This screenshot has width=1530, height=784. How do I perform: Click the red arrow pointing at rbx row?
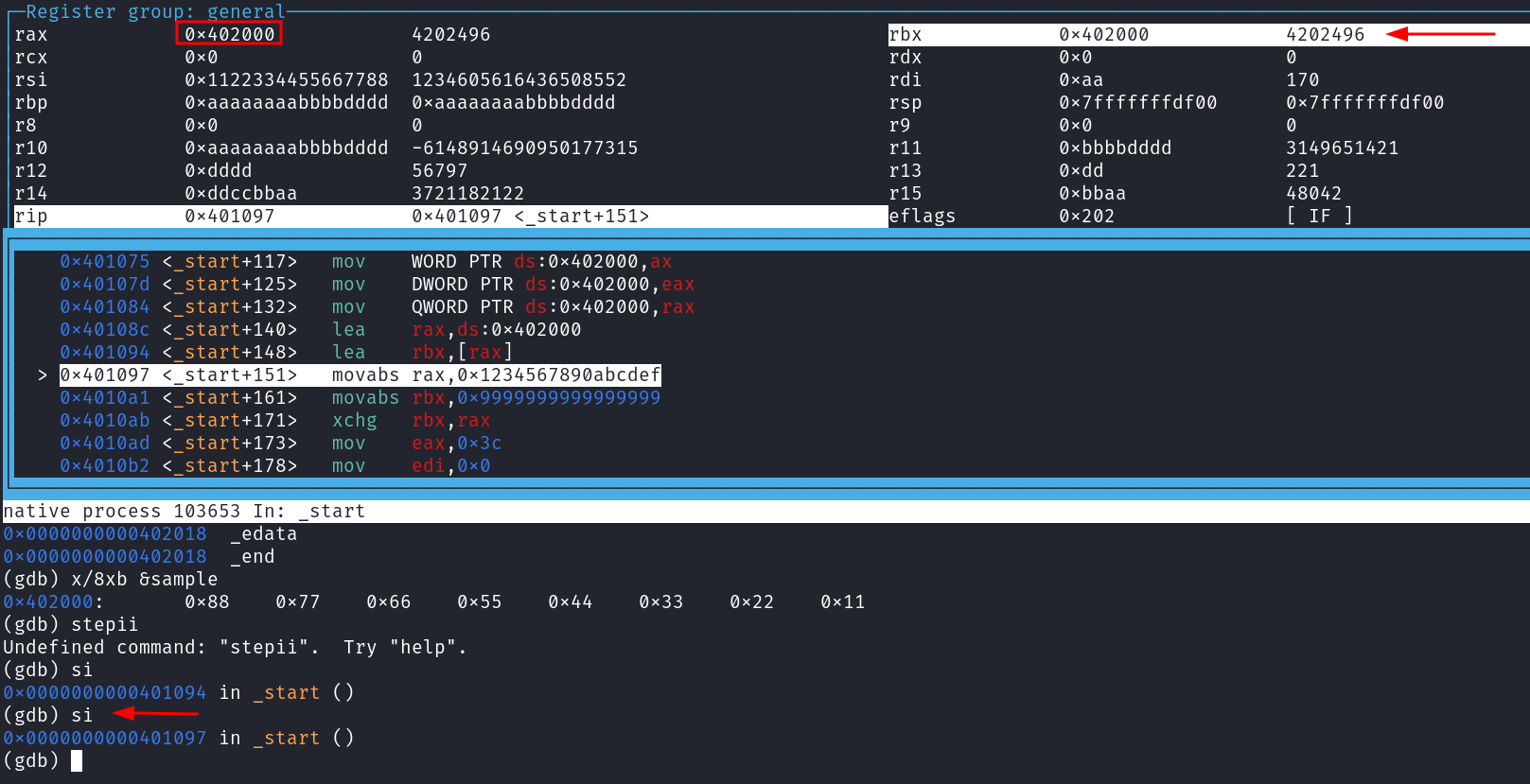pos(1439,34)
